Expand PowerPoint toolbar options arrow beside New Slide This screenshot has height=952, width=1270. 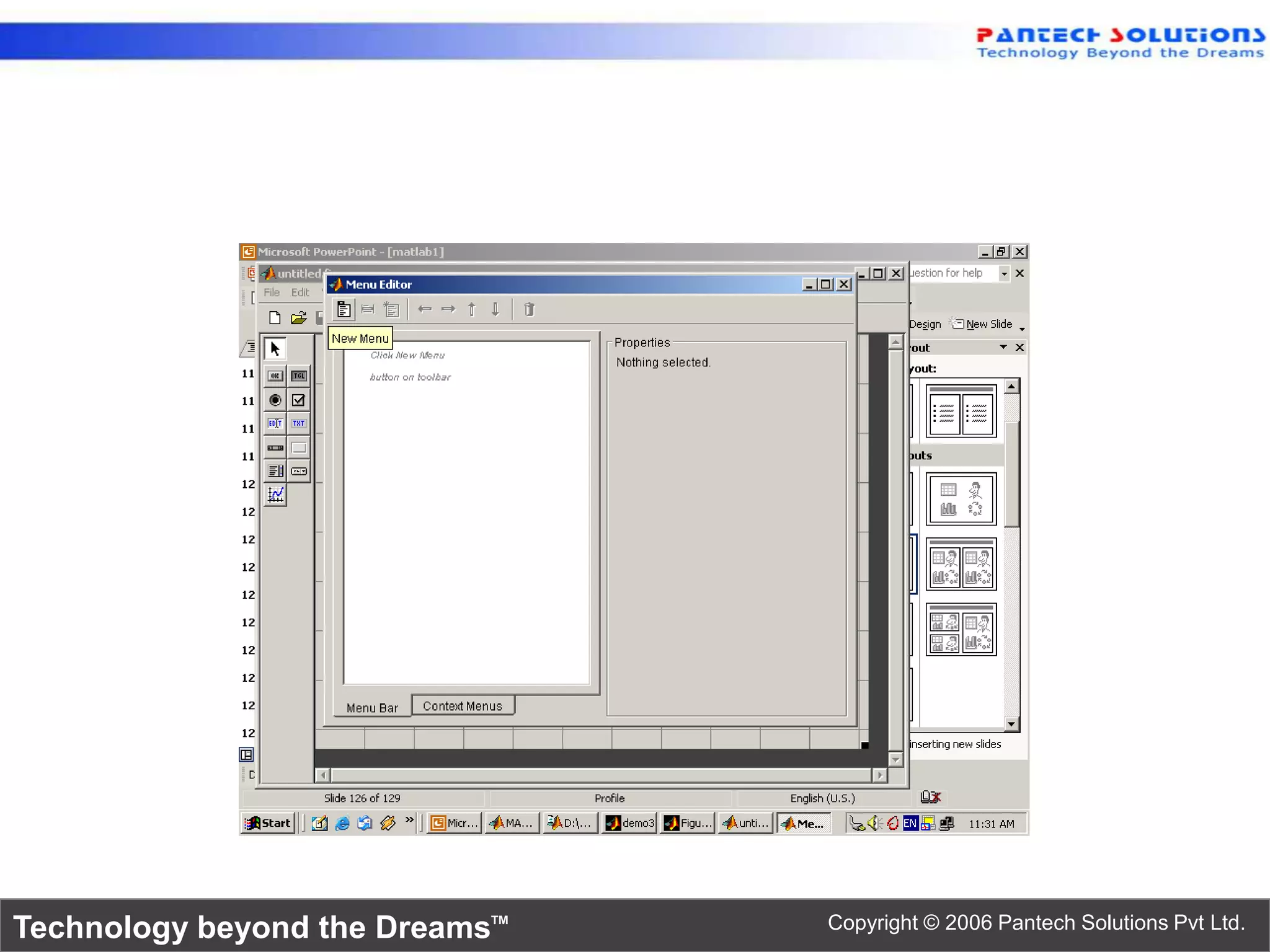pyautogui.click(x=1022, y=327)
